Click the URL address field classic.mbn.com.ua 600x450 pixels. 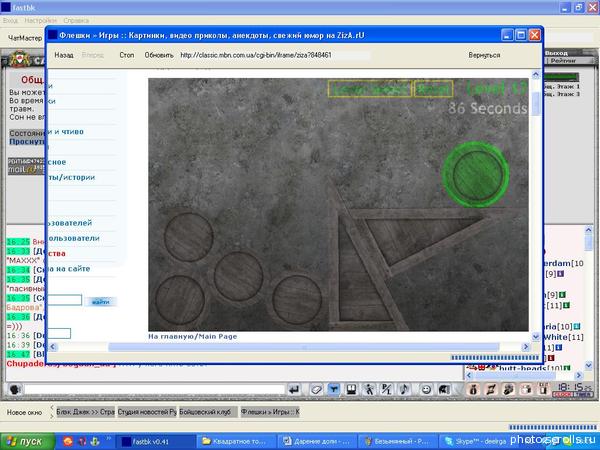[275, 55]
